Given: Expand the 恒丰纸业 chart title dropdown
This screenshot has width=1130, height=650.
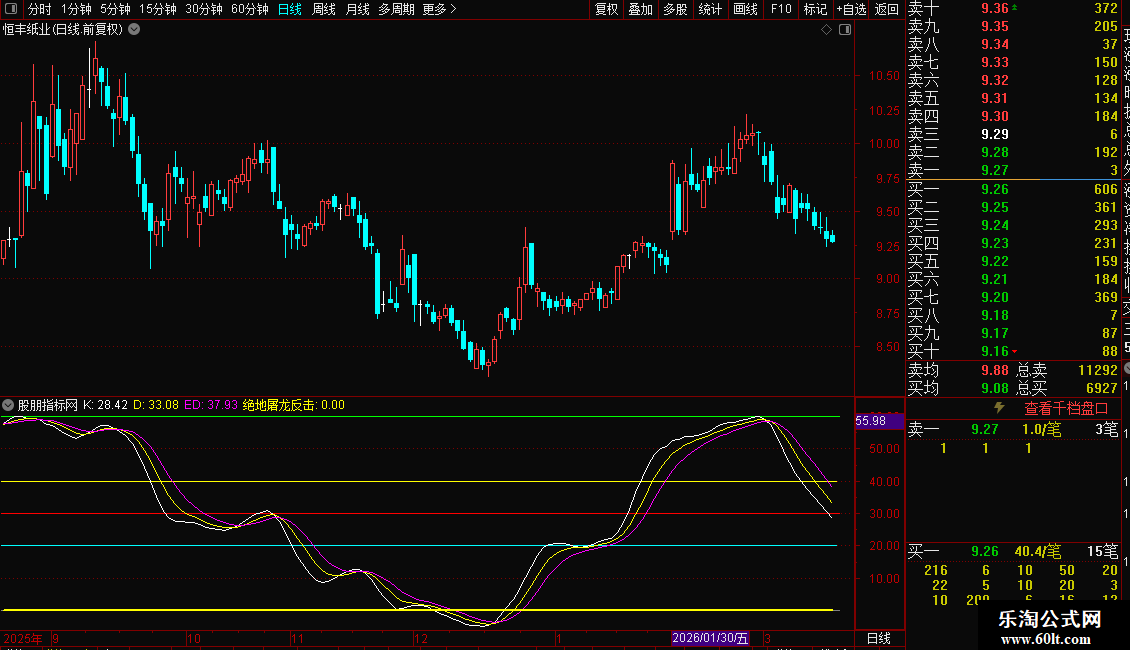Looking at the screenshot, I should click(135, 30).
